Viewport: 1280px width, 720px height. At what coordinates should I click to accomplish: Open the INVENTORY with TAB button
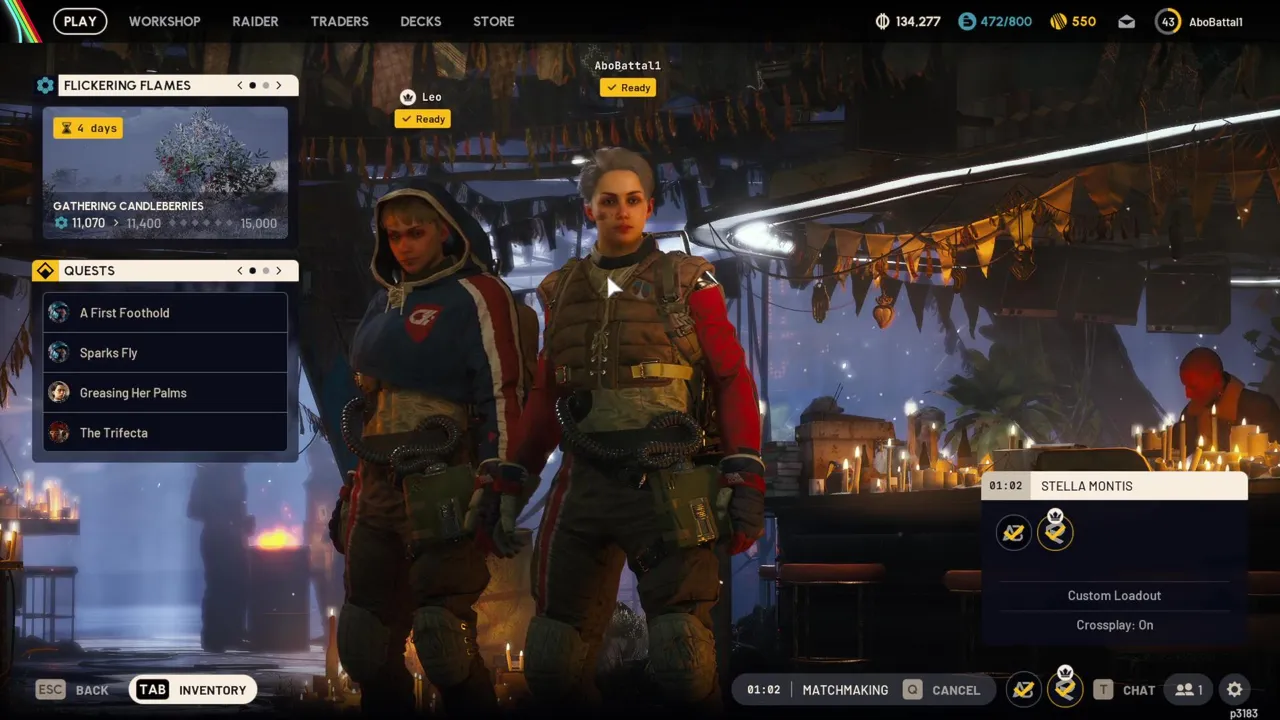pyautogui.click(x=193, y=690)
